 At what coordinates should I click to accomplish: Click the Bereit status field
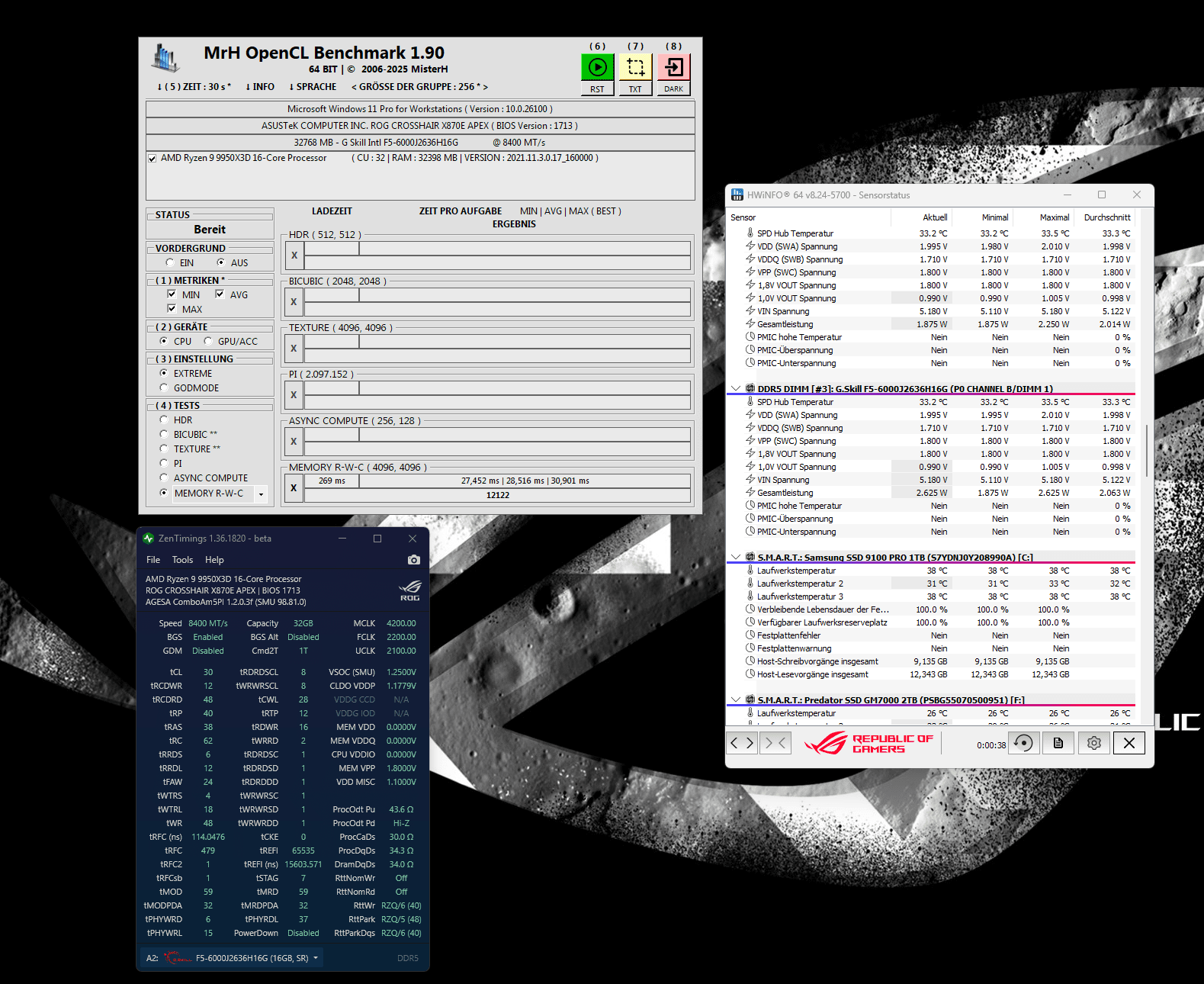(x=210, y=230)
